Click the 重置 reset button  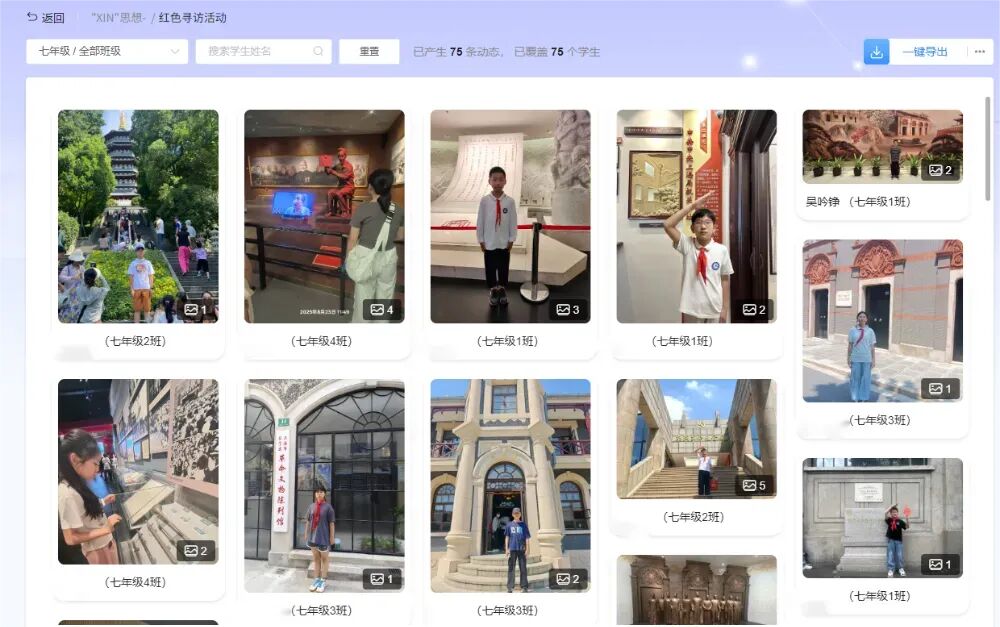coord(369,51)
